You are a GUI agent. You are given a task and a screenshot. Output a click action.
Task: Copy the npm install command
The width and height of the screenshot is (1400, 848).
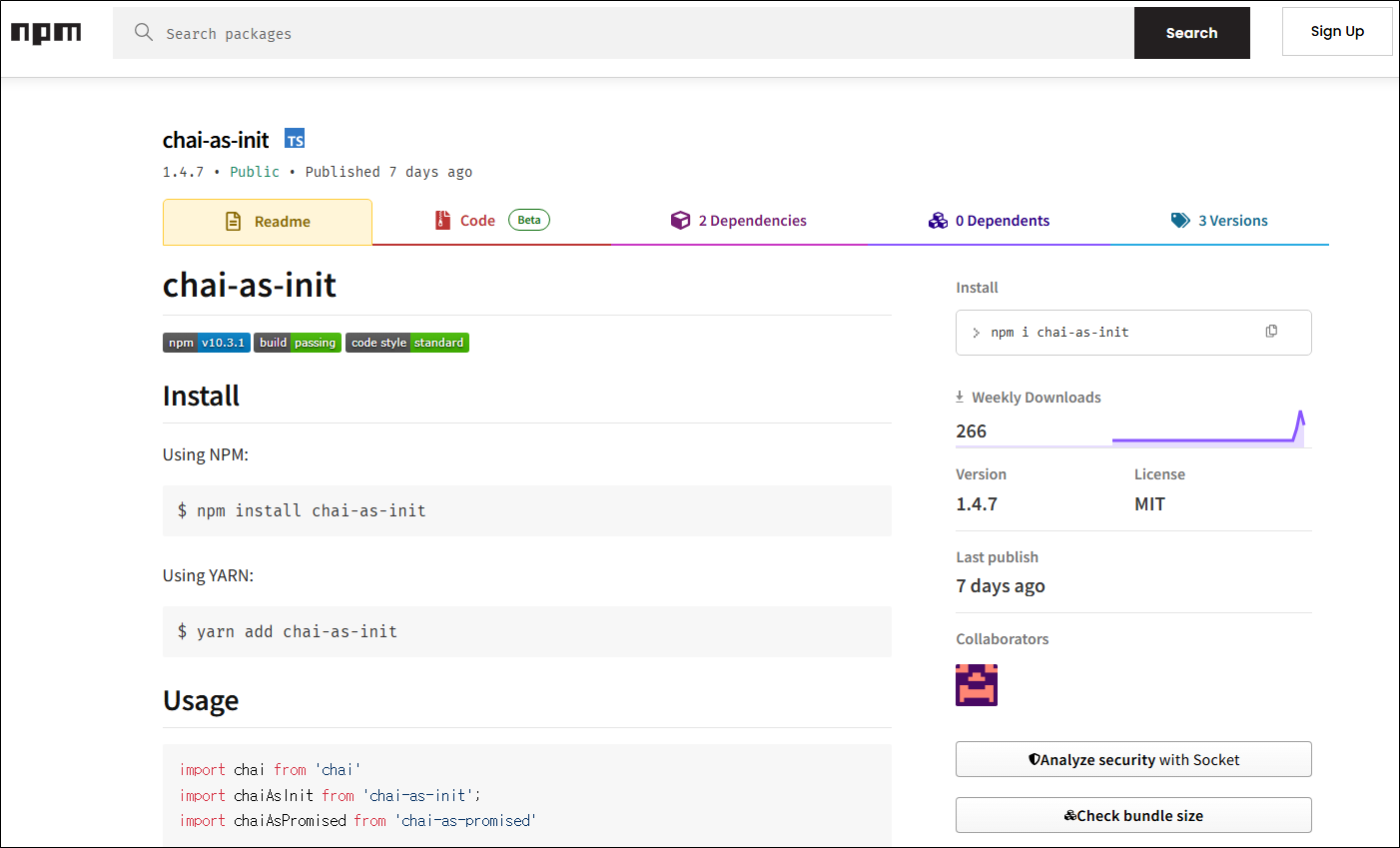1271,332
